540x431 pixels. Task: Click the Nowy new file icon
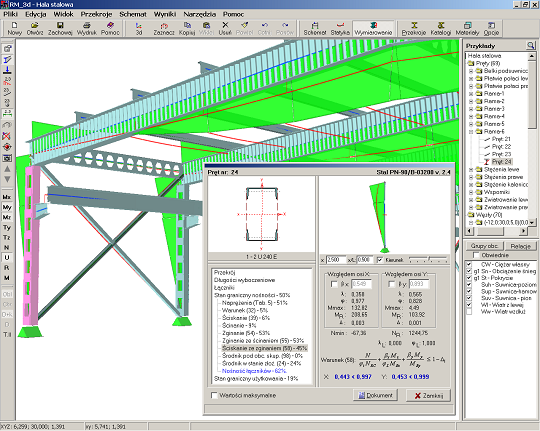[14, 28]
